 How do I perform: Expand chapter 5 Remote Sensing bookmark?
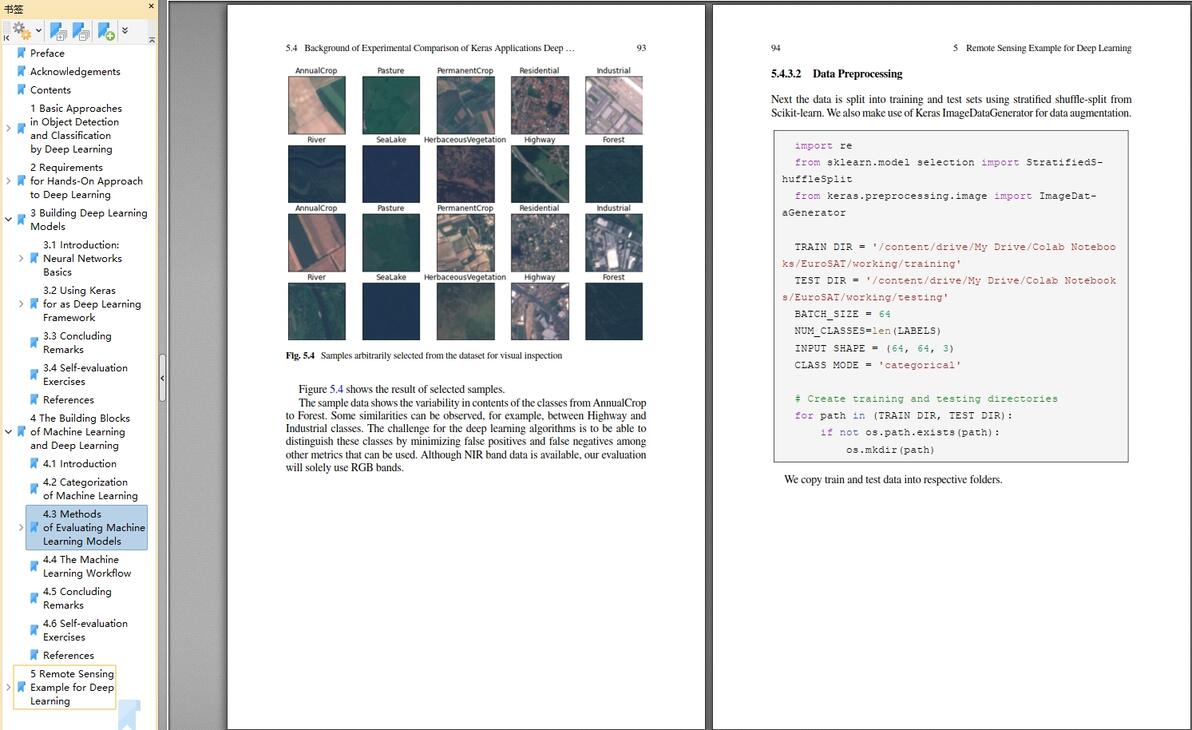[8, 687]
